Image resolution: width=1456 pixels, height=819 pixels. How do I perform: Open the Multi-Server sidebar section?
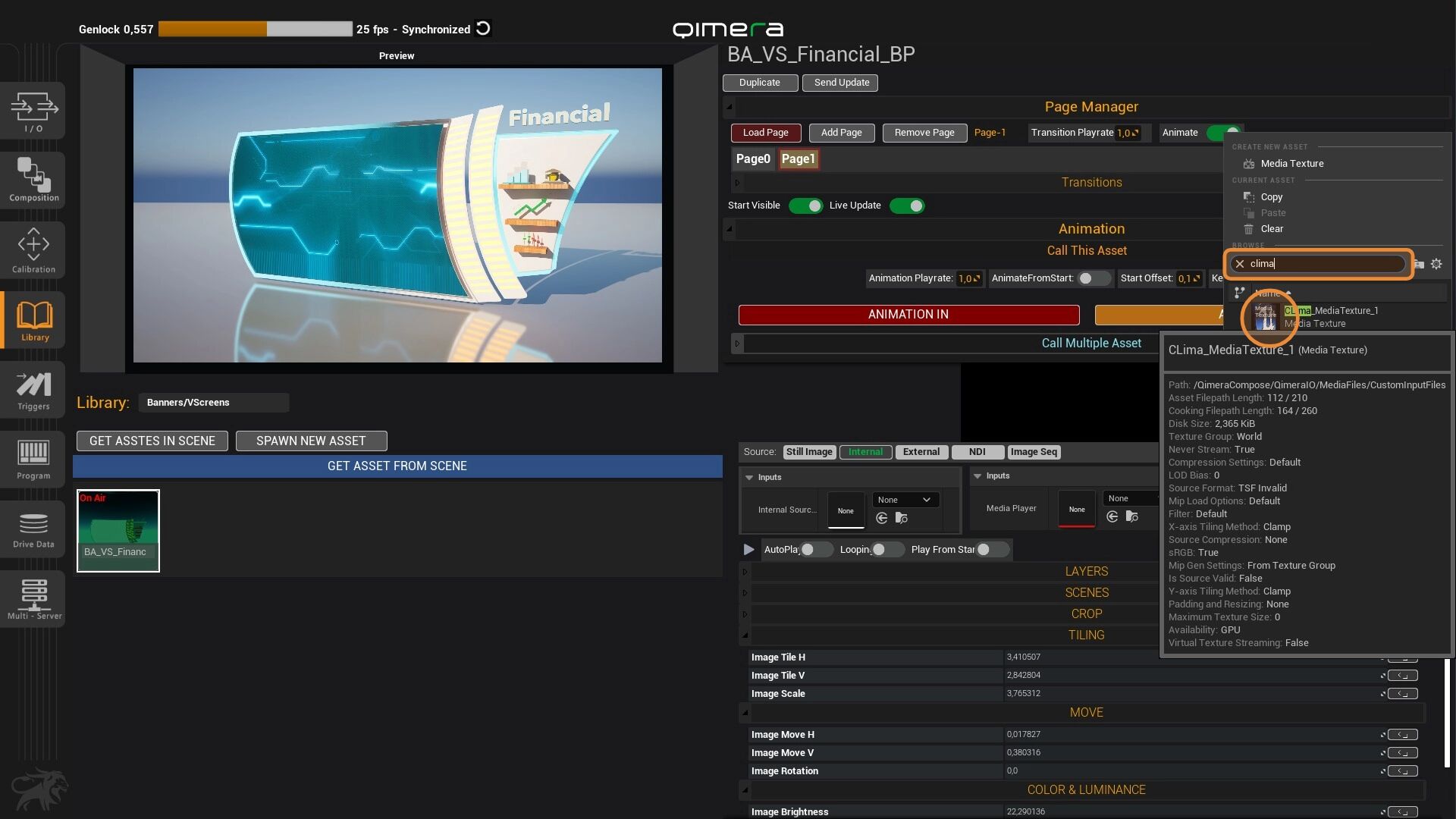click(x=33, y=598)
